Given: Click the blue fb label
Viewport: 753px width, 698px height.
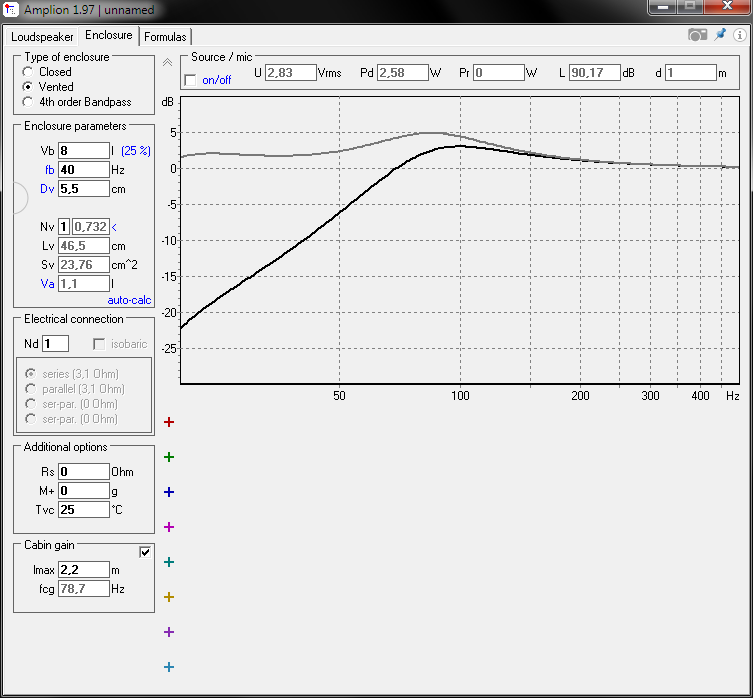Looking at the screenshot, I should 49,170.
